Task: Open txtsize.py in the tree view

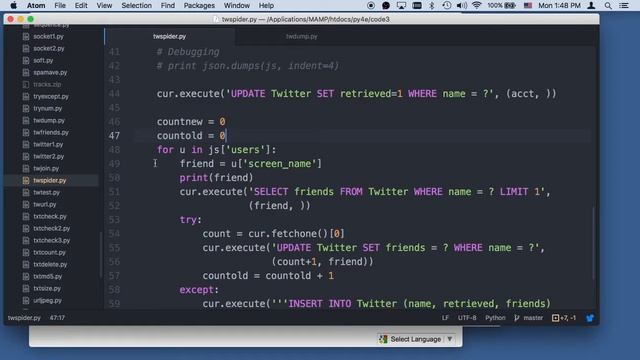Action: tap(47, 289)
